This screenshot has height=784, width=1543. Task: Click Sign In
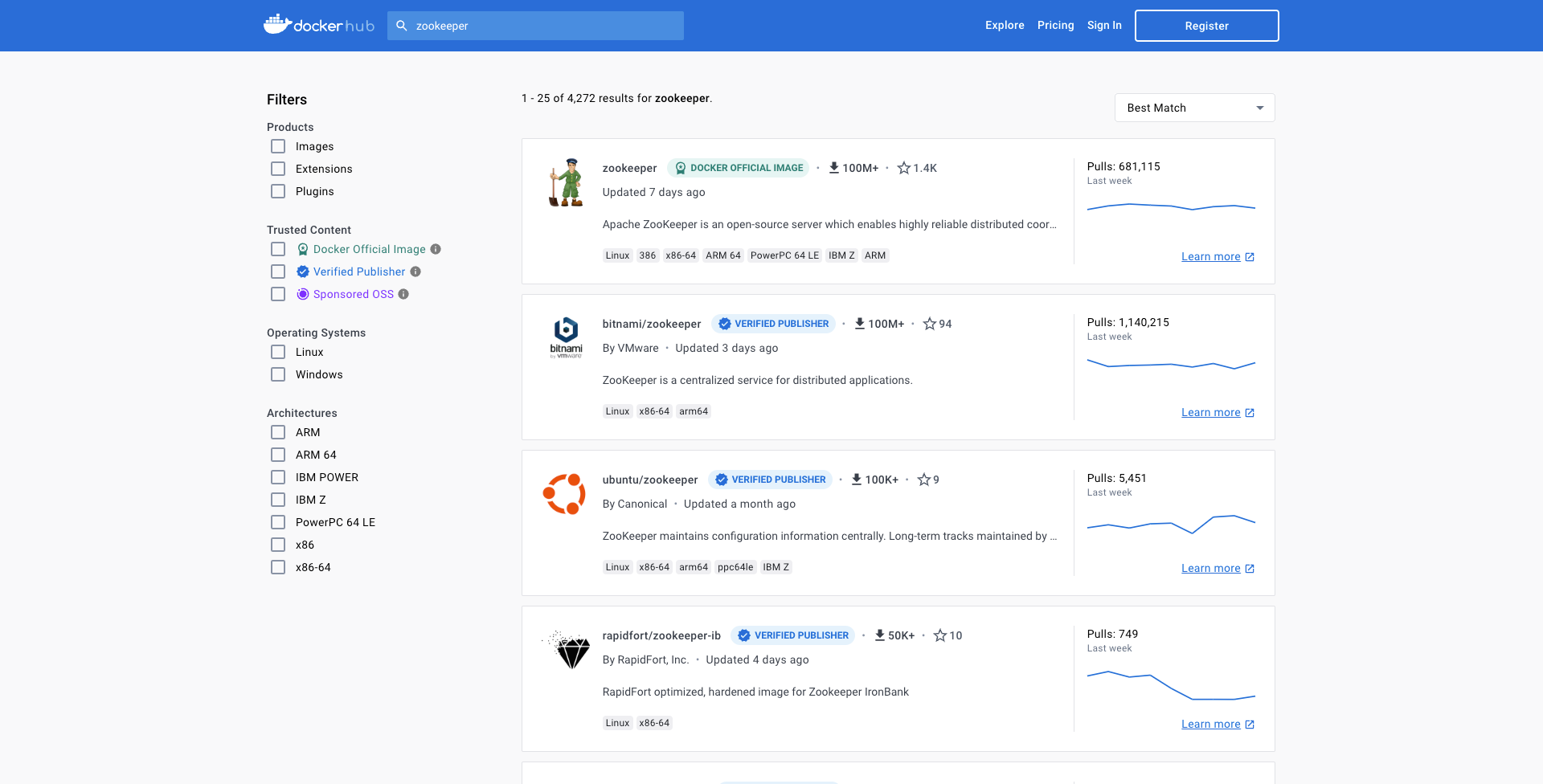point(1104,26)
